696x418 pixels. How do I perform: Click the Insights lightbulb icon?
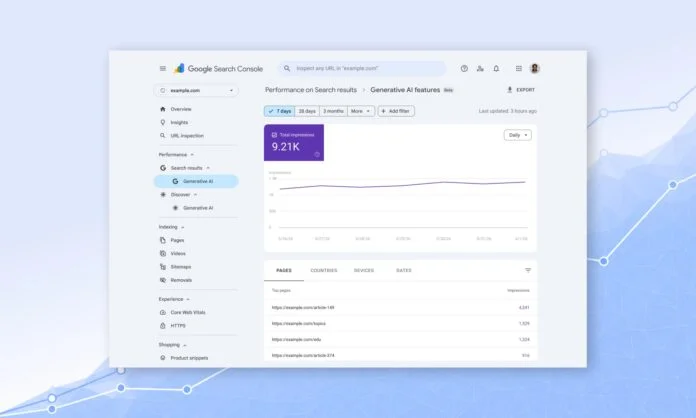pos(162,122)
